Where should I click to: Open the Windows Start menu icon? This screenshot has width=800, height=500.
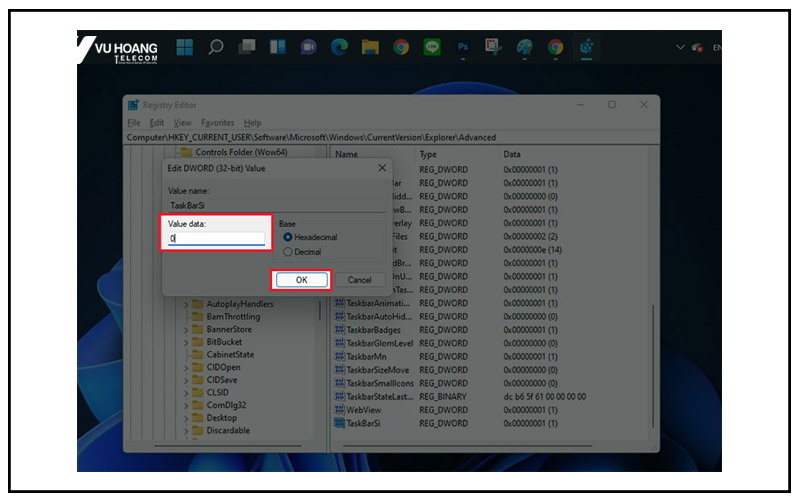184,47
